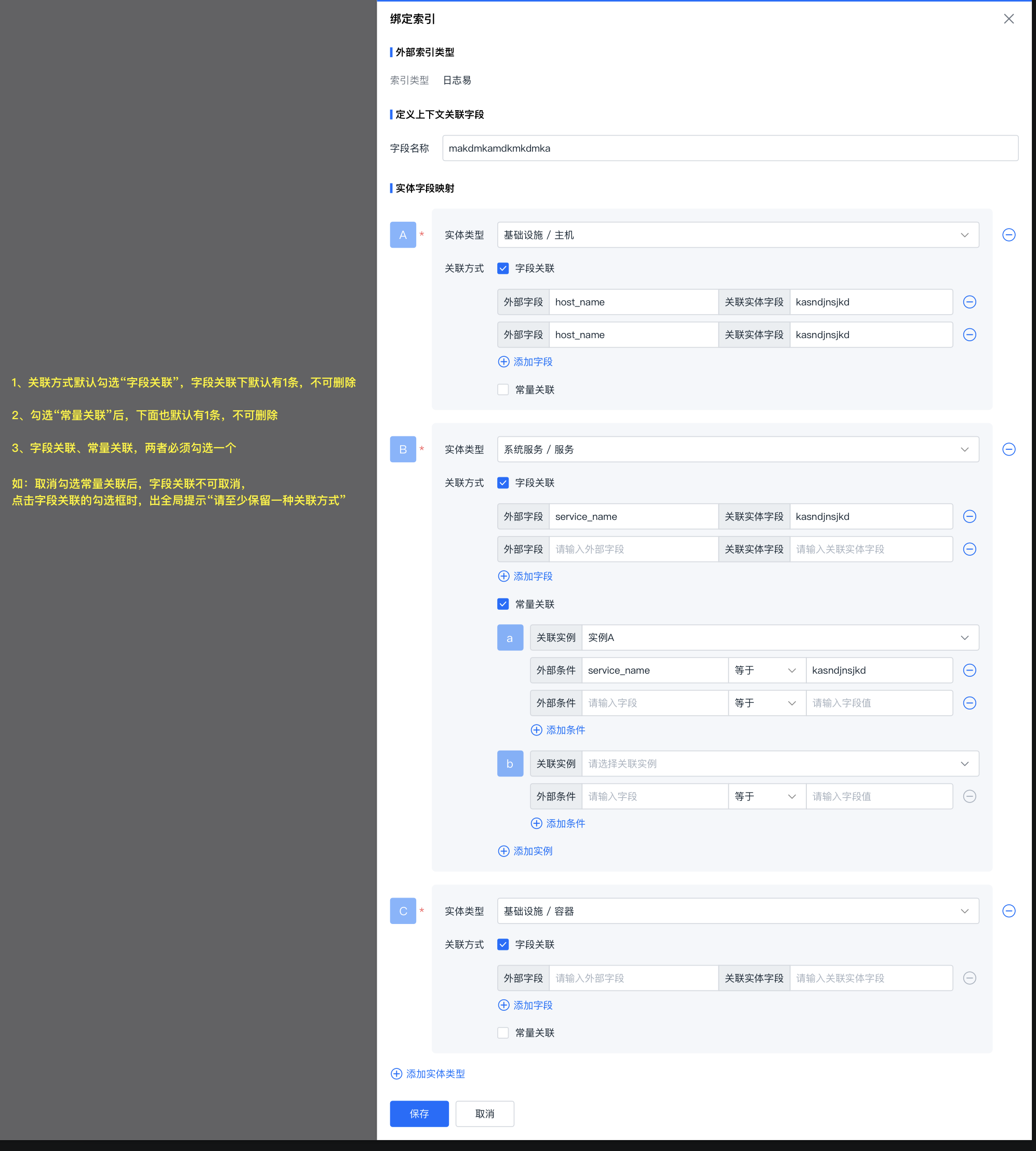Uncheck 常量关联 checkbox in block B
The height and width of the screenshot is (1151, 1036).
point(502,604)
